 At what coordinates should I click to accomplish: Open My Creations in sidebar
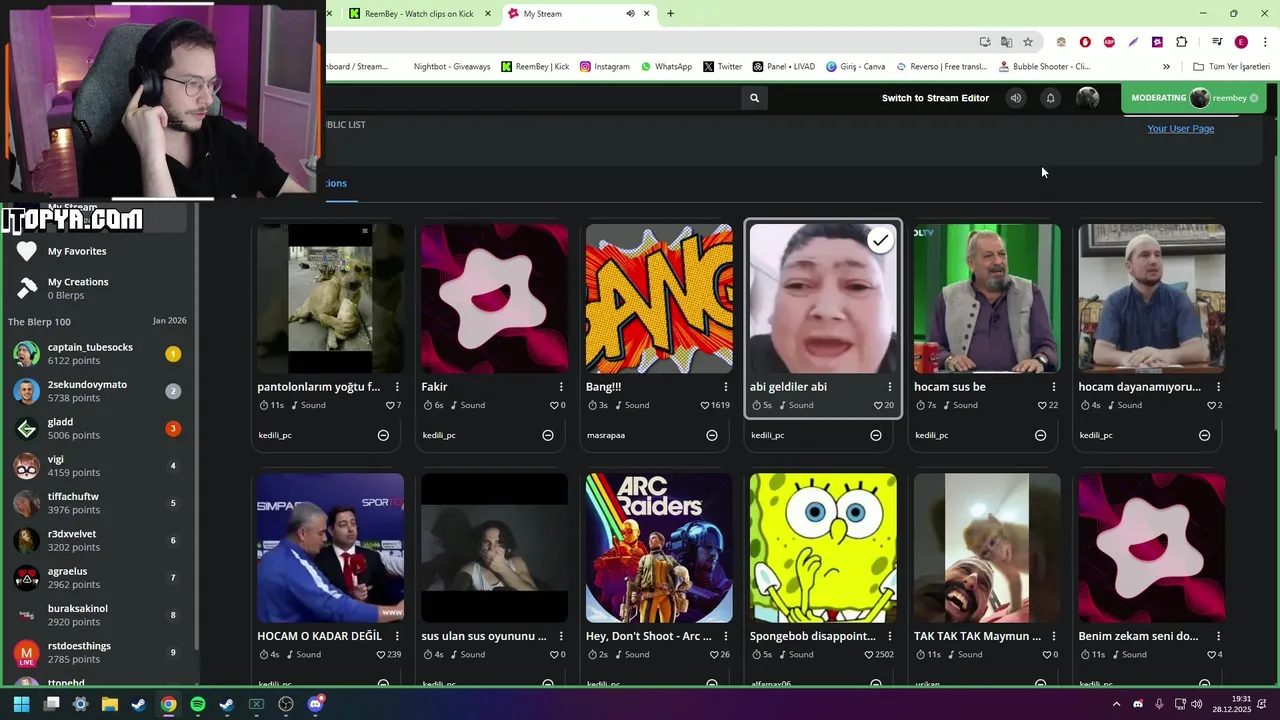click(x=78, y=288)
